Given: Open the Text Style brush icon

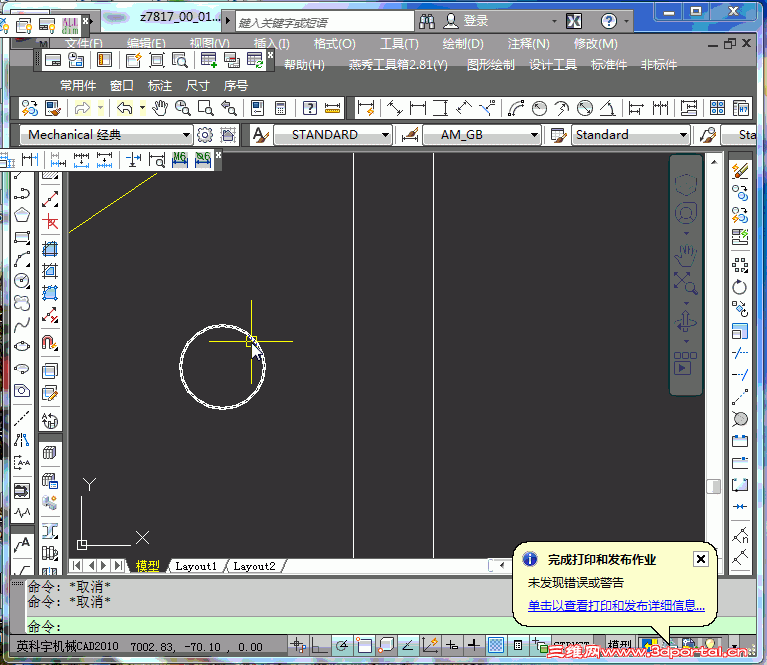Looking at the screenshot, I should pos(261,135).
